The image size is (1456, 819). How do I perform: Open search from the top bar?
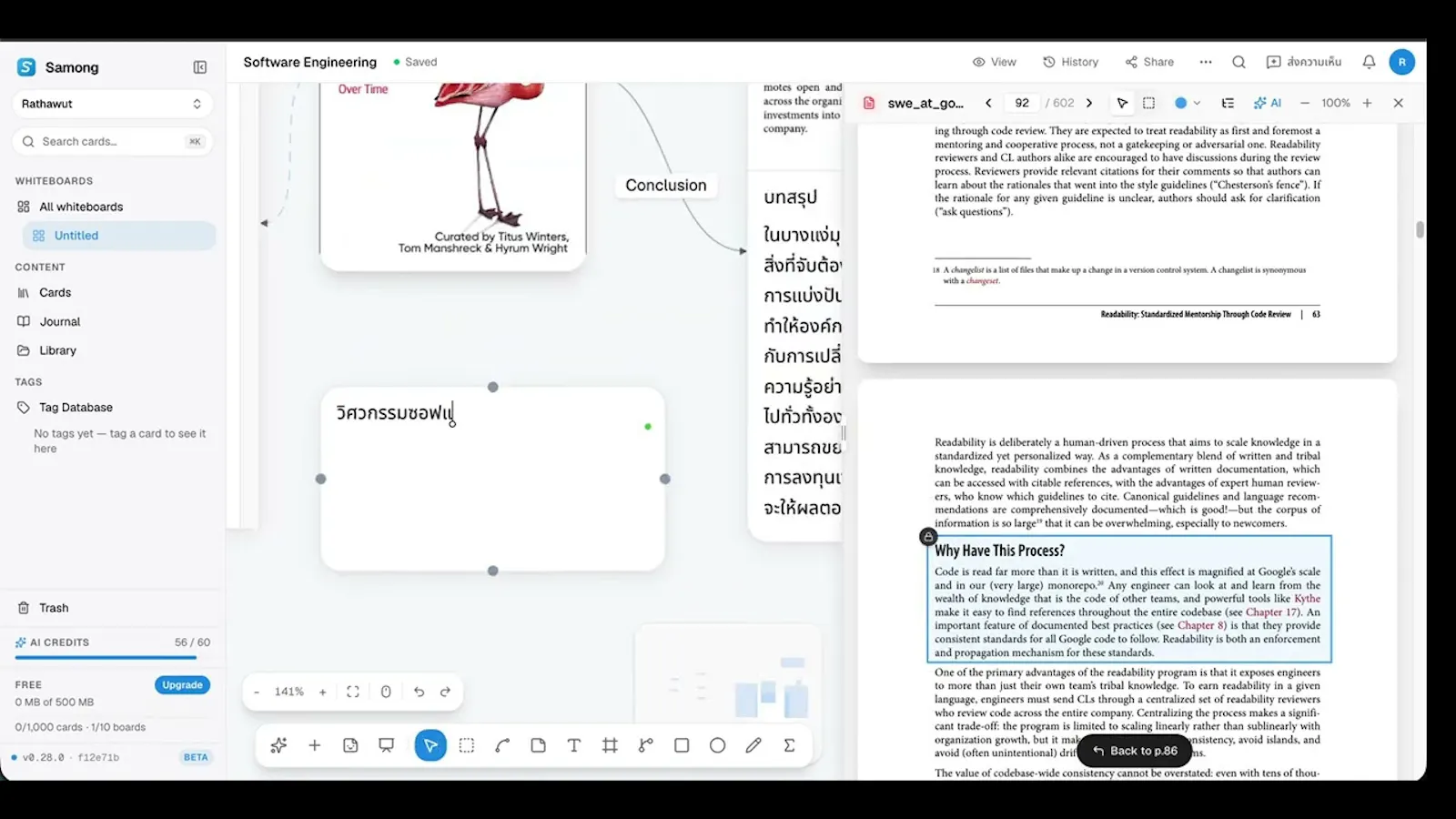pos(1239,62)
